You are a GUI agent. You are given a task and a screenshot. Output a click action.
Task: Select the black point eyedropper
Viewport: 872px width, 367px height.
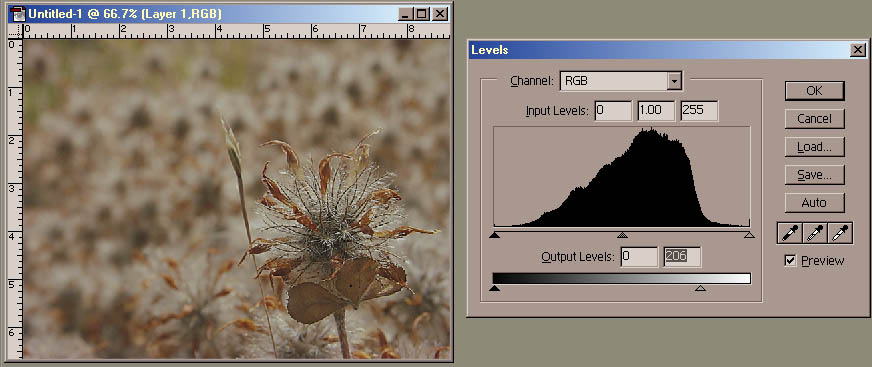(789, 234)
